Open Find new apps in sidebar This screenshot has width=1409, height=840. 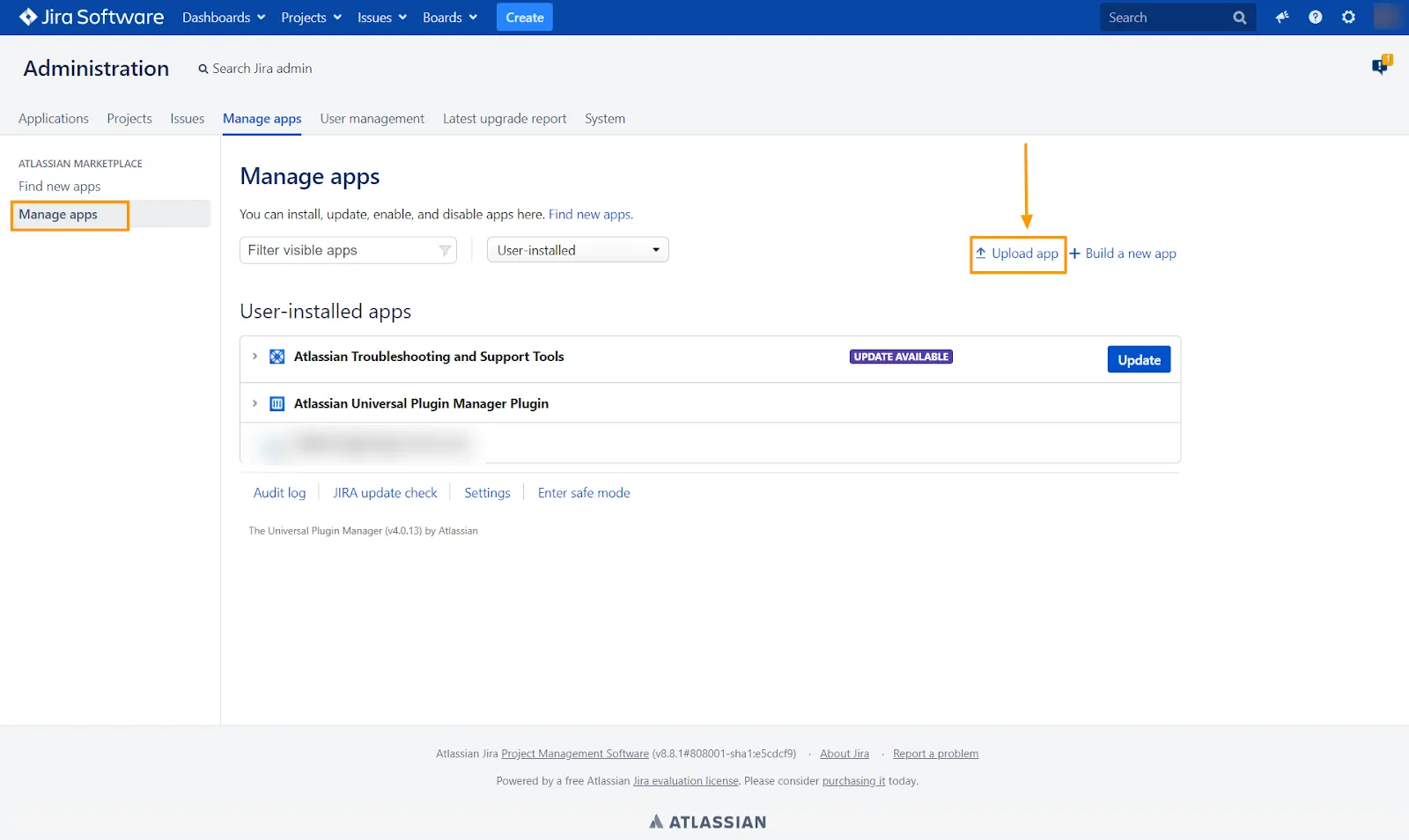(60, 187)
